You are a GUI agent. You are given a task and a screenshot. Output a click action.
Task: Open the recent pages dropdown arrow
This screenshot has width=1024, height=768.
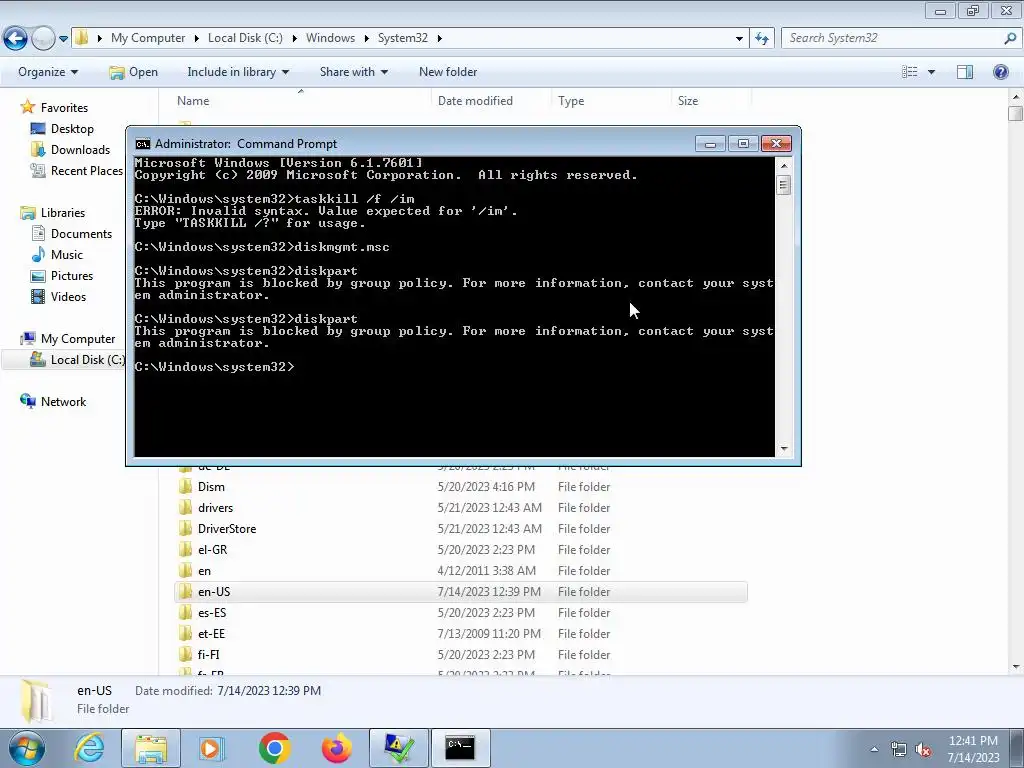[63, 39]
